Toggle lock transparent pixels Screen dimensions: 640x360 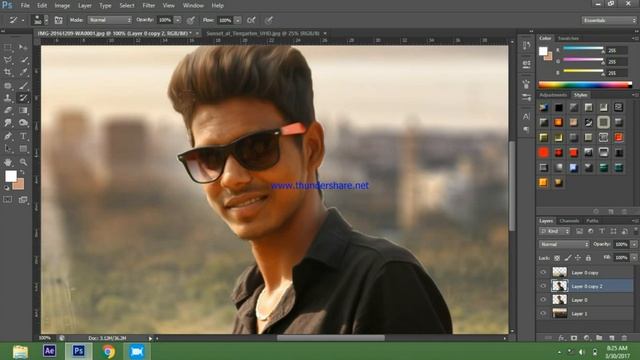point(557,258)
